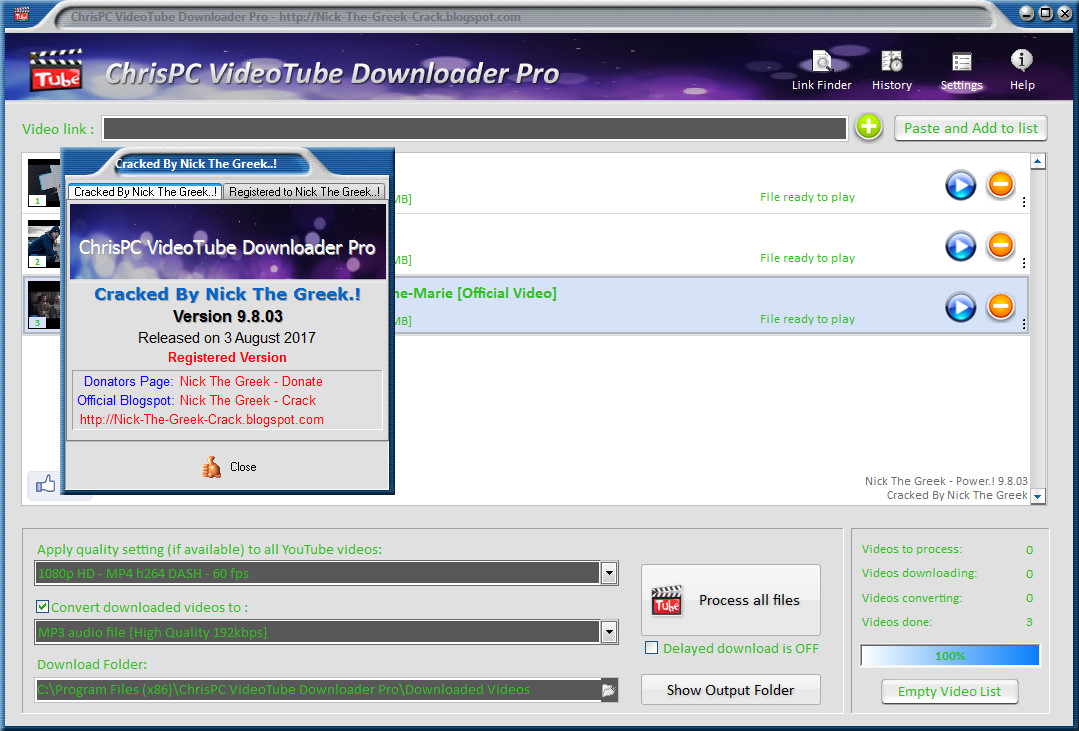Open options dots for second video
This screenshot has width=1079, height=731.
(1024, 263)
